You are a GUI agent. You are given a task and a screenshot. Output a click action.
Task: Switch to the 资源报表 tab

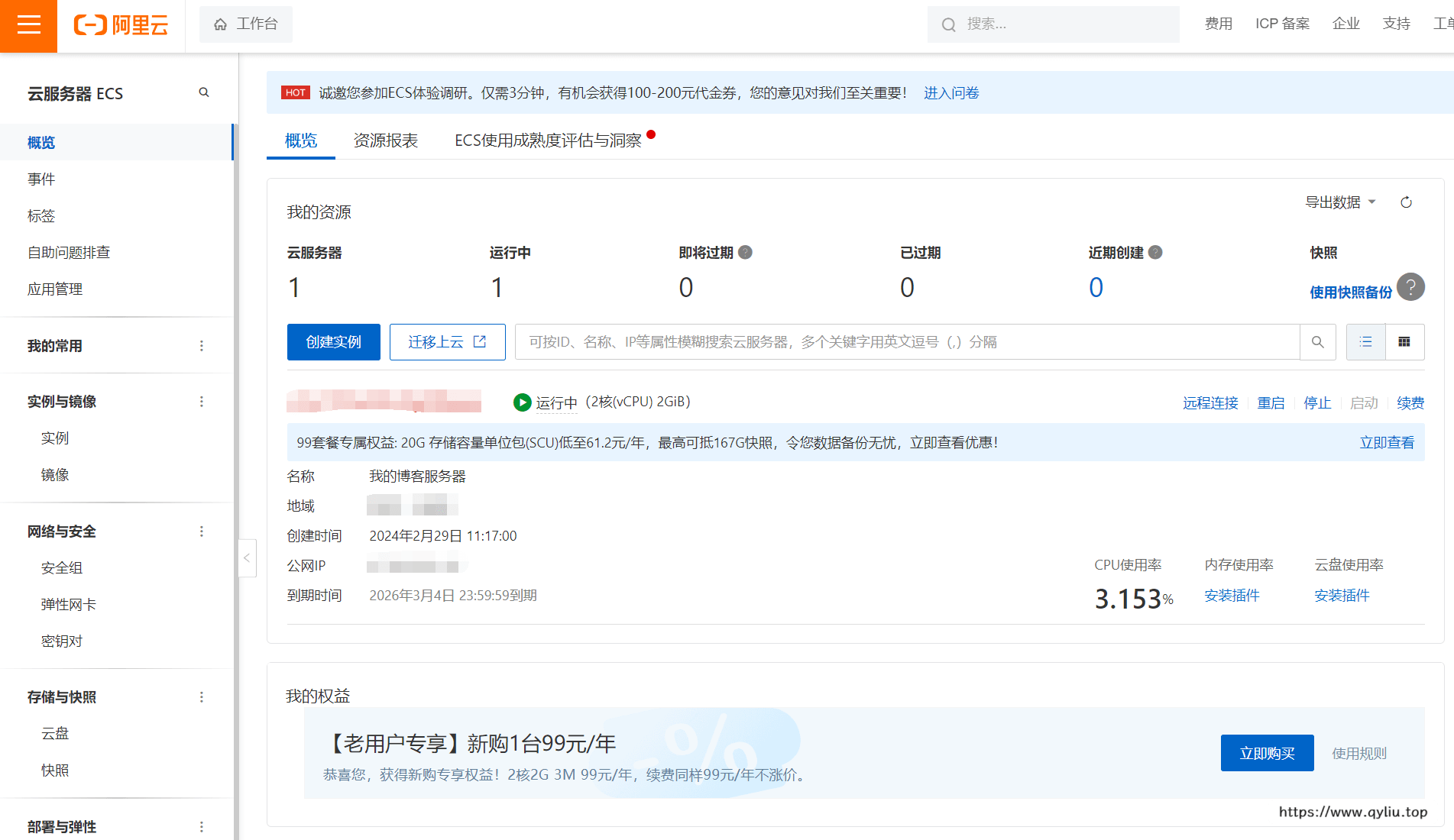(x=385, y=141)
